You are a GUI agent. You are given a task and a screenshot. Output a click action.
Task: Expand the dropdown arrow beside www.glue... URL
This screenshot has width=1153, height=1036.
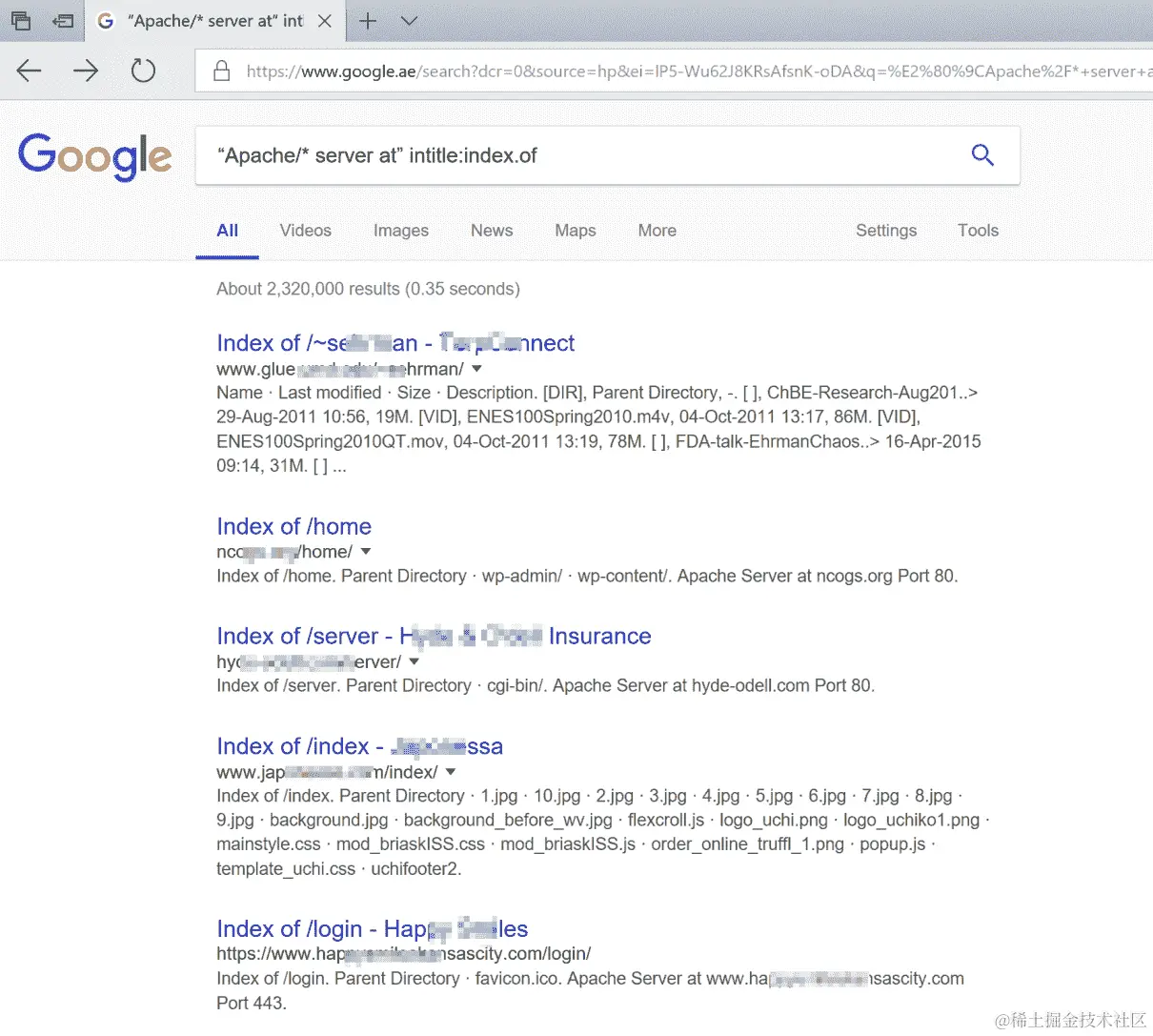click(477, 369)
